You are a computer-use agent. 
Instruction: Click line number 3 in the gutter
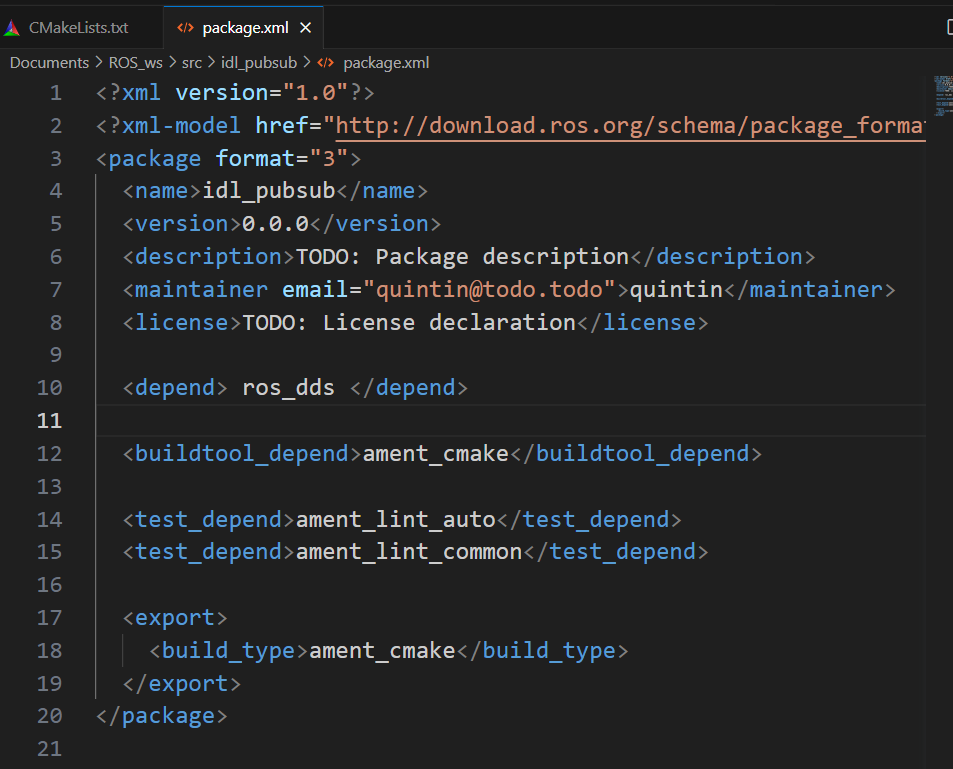tap(56, 159)
